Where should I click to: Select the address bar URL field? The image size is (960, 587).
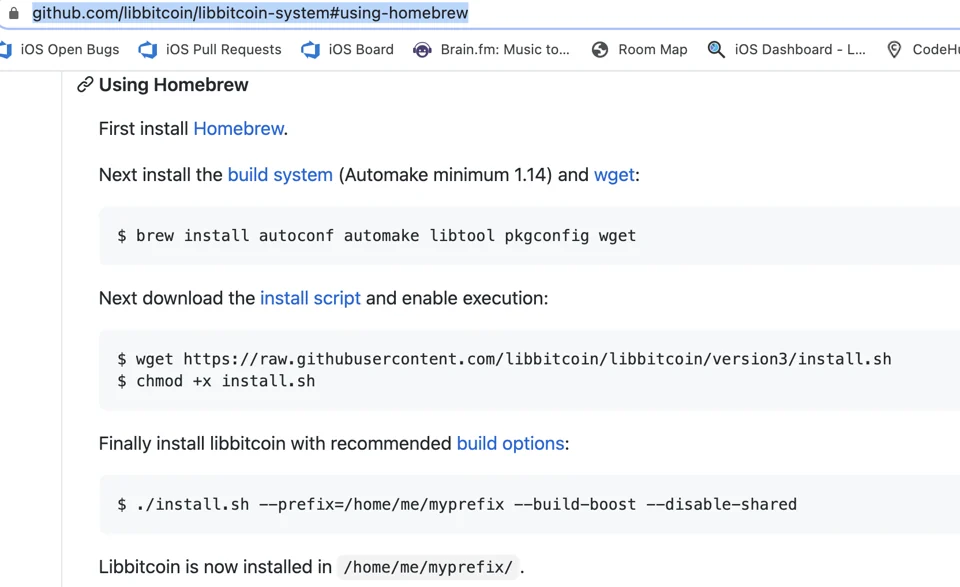(x=250, y=13)
